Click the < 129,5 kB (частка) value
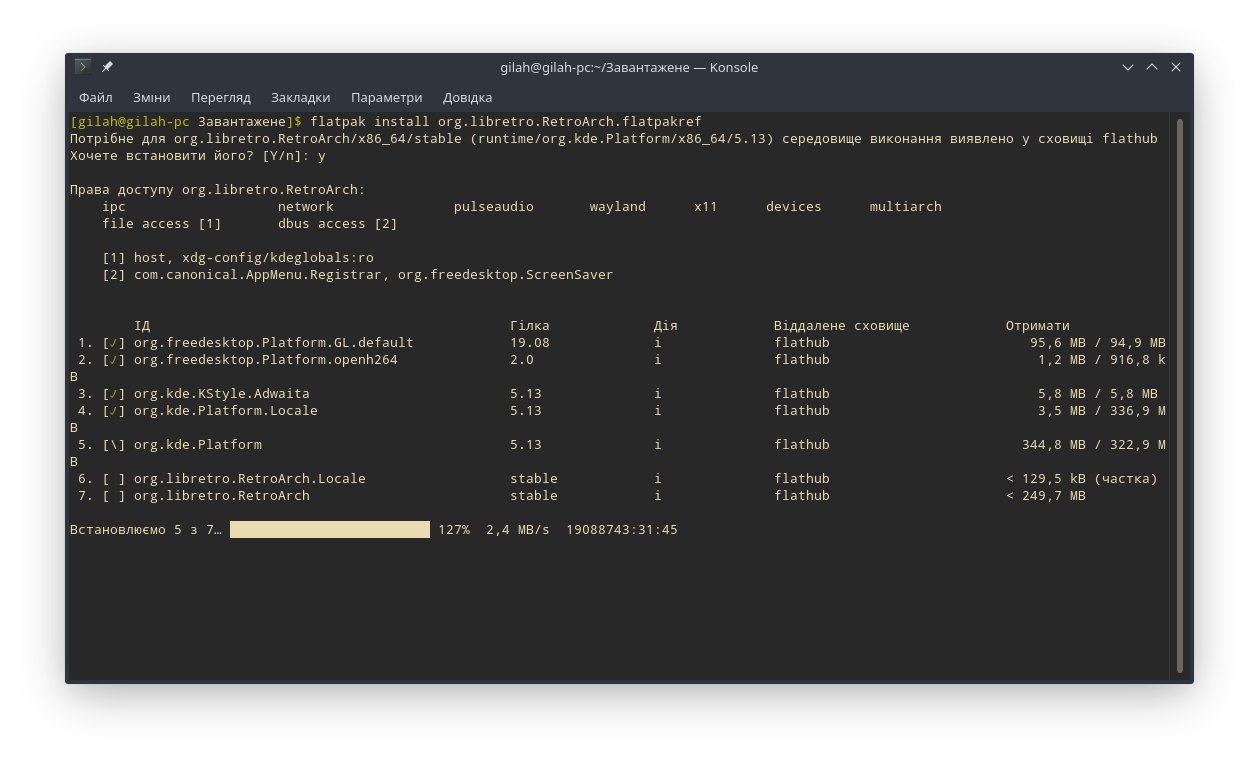 pos(1081,478)
